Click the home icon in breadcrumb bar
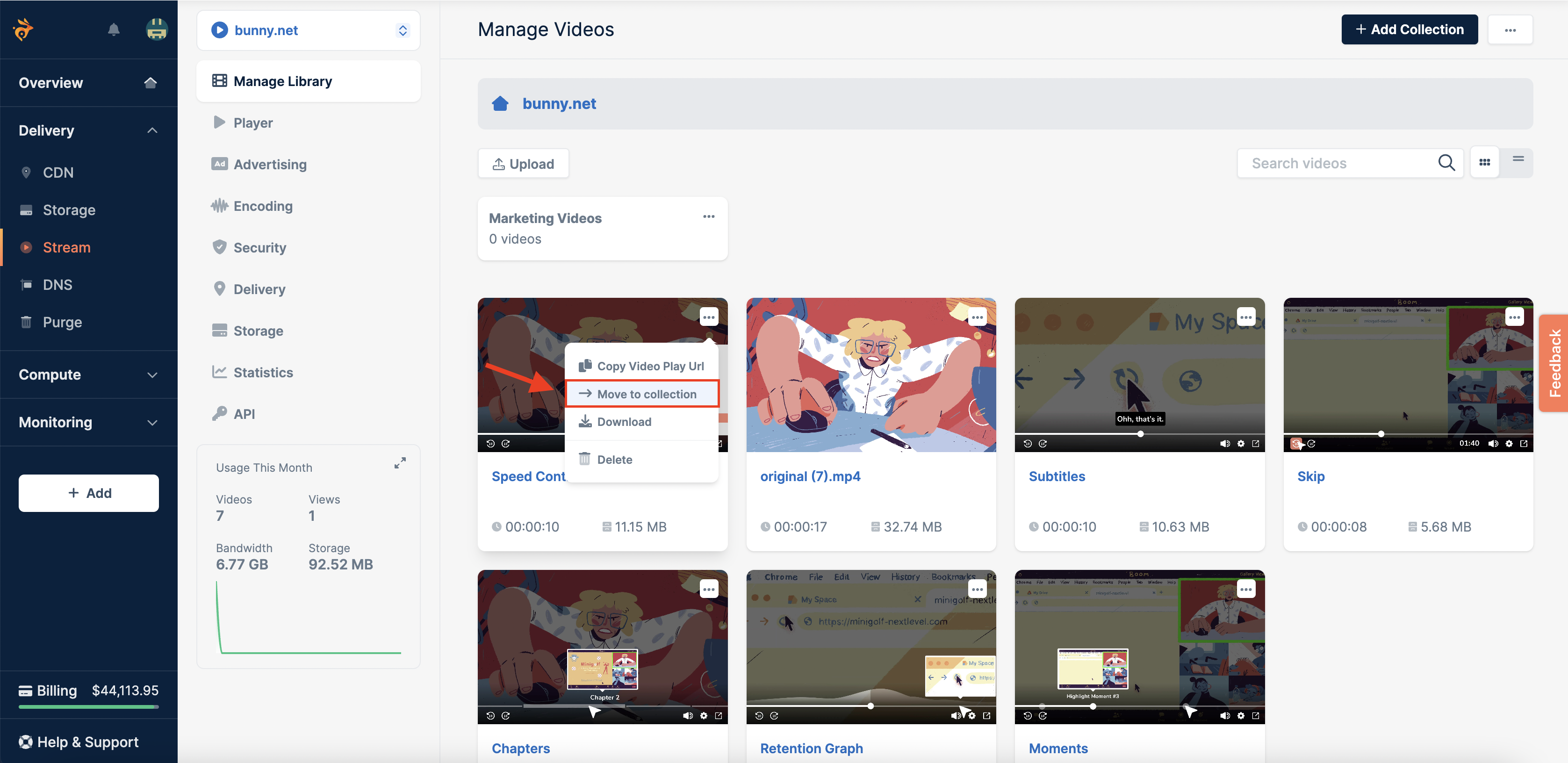Image resolution: width=1568 pixels, height=763 pixels. point(500,103)
